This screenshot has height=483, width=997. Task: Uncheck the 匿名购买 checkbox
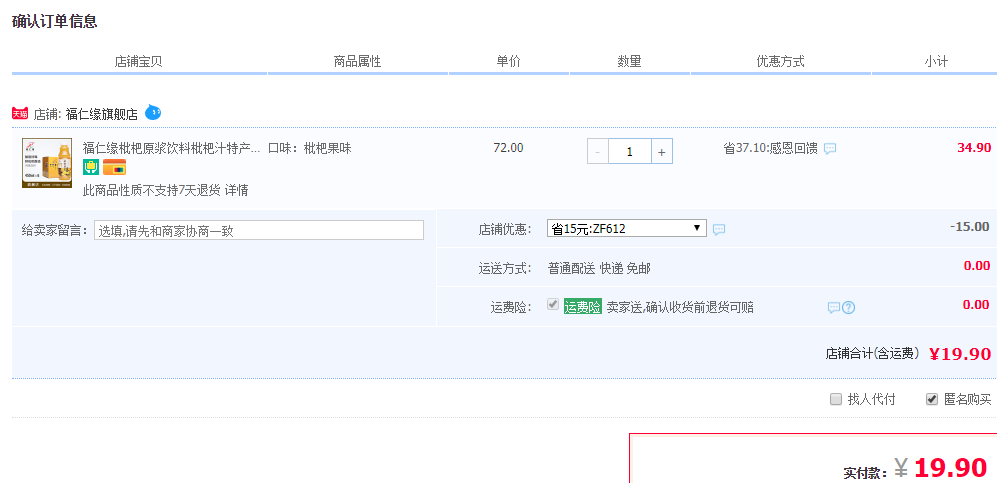coord(932,399)
